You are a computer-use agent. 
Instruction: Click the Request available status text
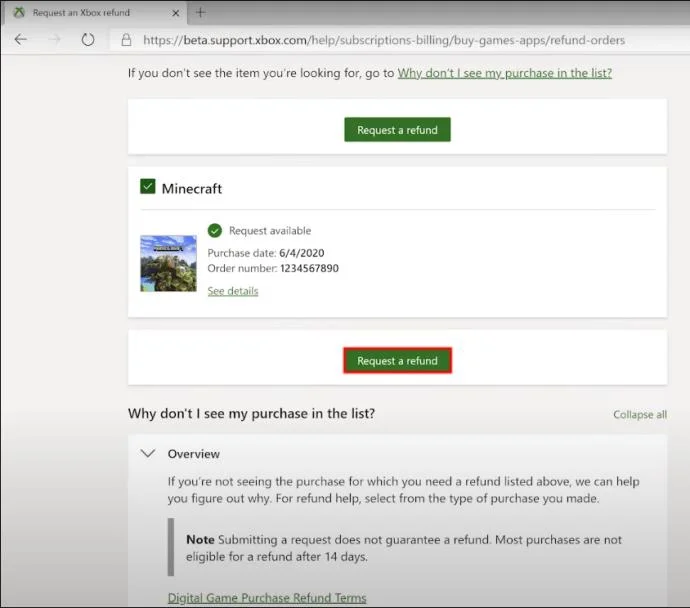coord(270,231)
